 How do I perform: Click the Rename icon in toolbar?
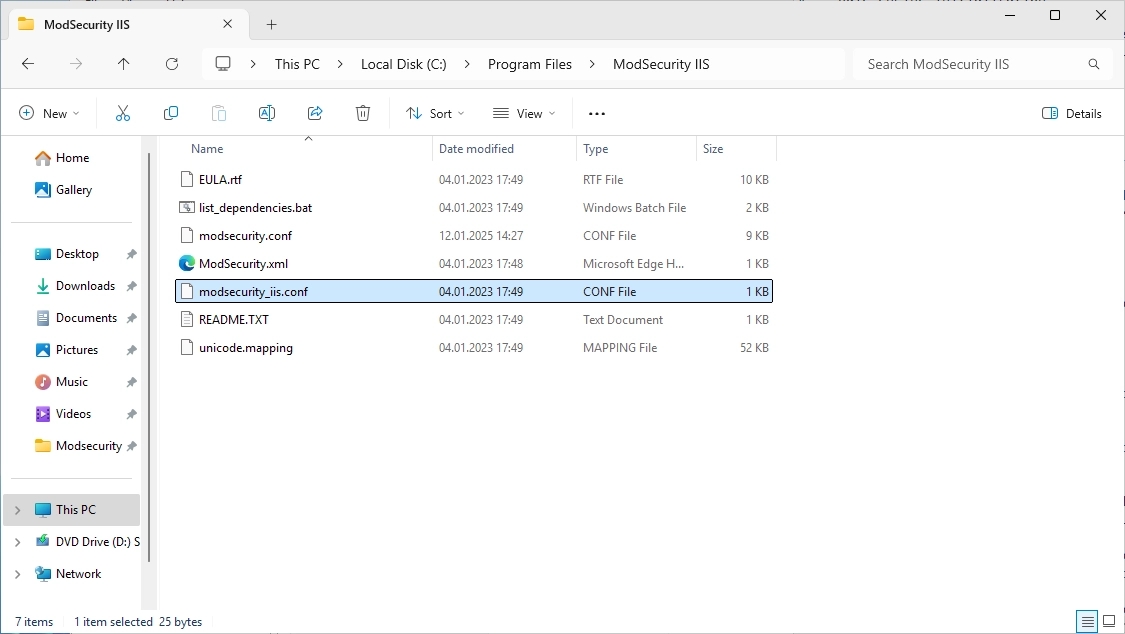click(x=267, y=113)
